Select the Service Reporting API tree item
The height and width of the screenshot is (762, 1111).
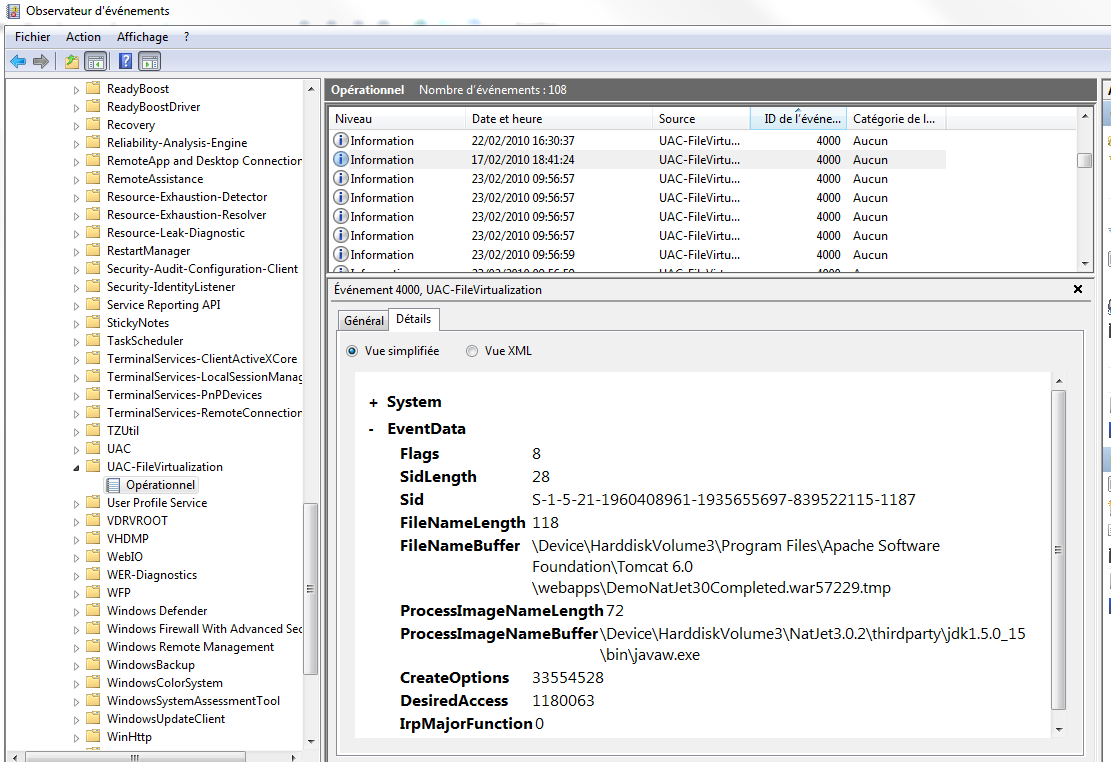(x=163, y=305)
